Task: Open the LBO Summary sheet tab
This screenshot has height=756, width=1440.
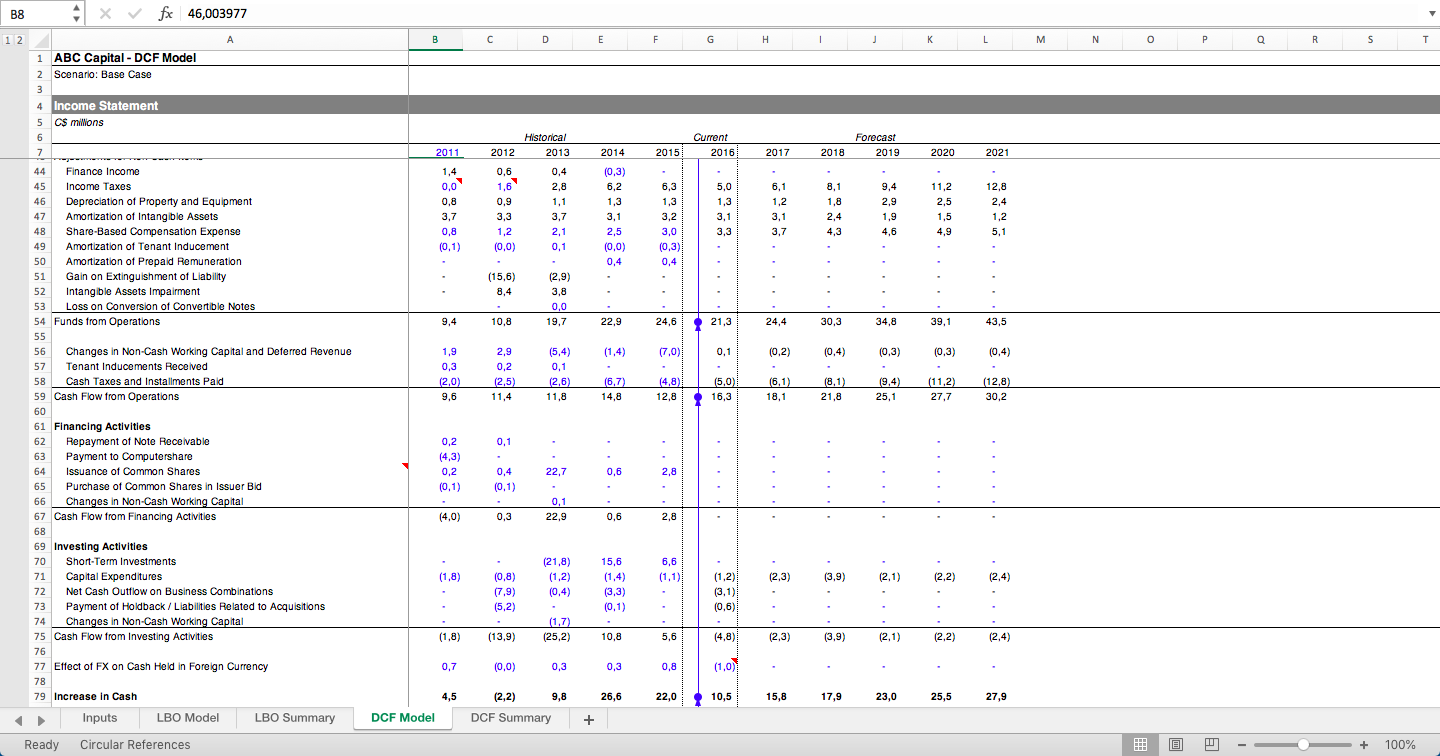Action: 295,718
